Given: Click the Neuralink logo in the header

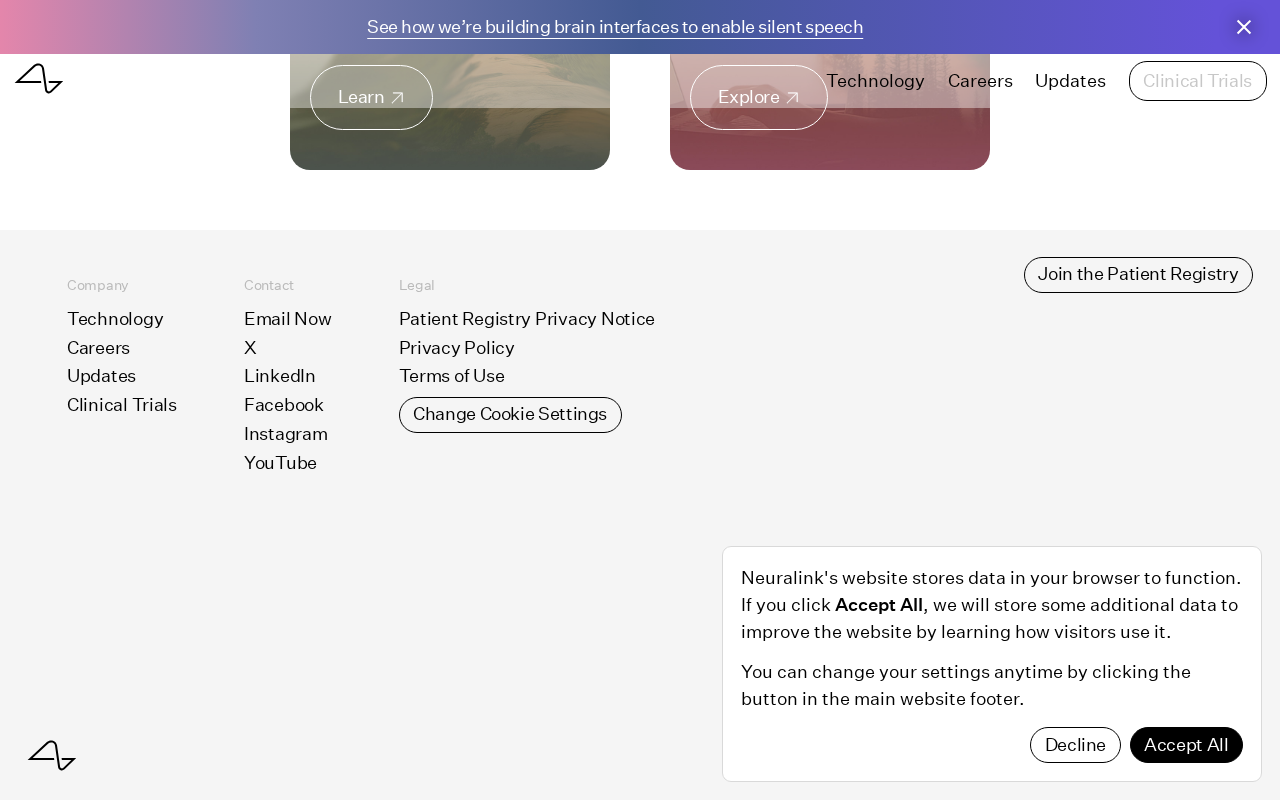Looking at the screenshot, I should coord(39,79).
